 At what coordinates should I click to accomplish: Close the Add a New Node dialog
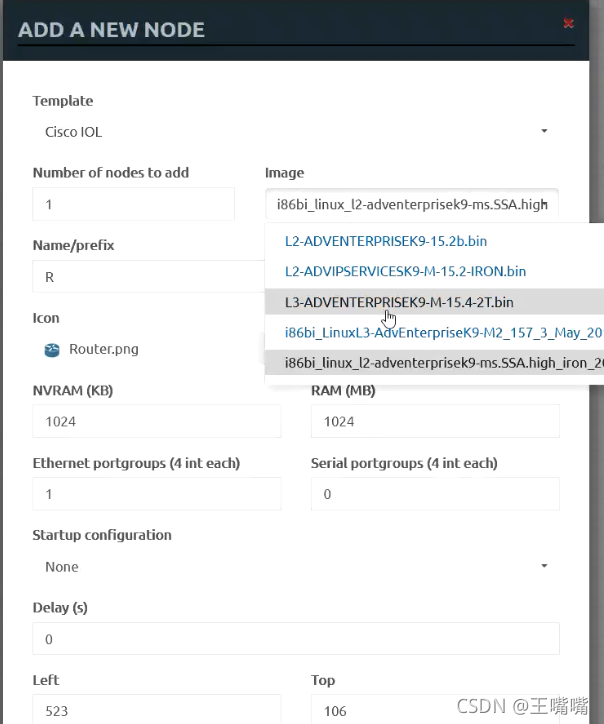[x=568, y=23]
